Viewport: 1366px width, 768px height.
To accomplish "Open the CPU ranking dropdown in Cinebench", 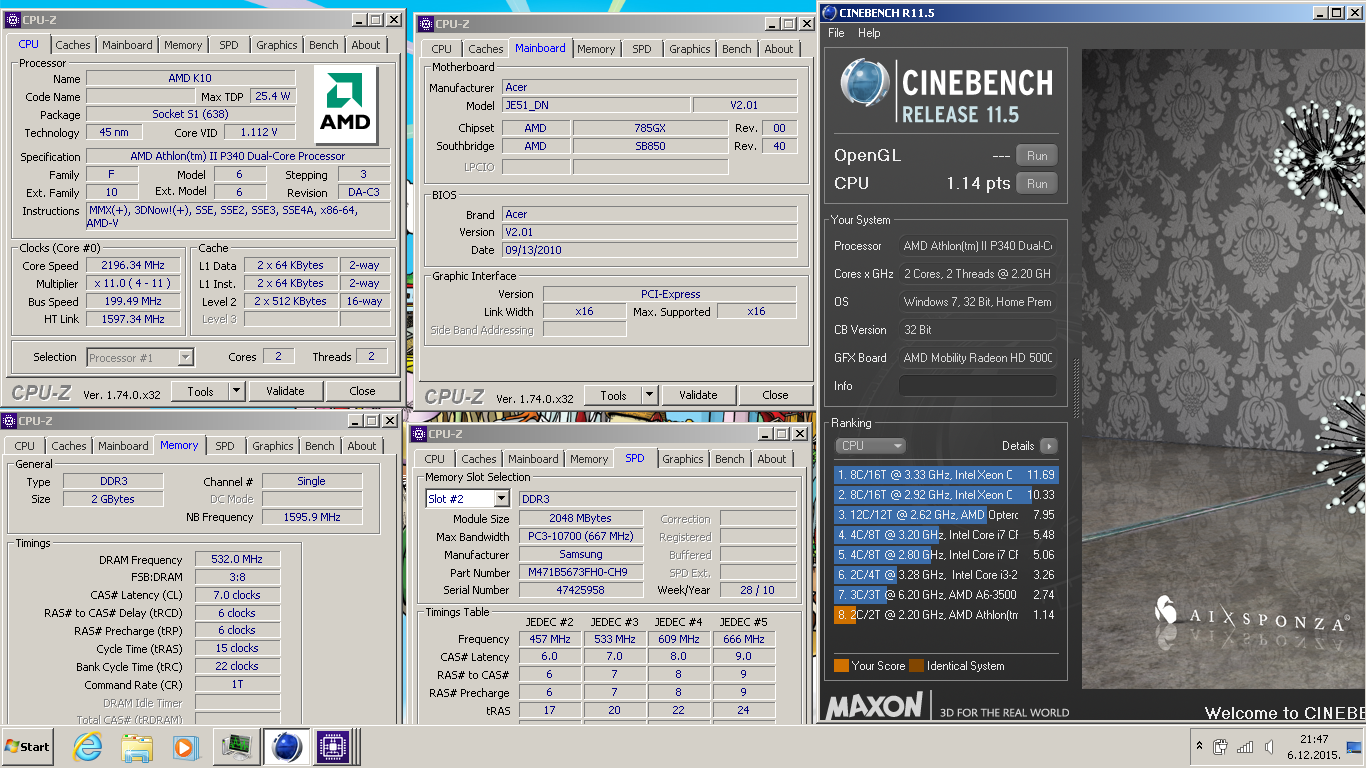I will point(870,446).
